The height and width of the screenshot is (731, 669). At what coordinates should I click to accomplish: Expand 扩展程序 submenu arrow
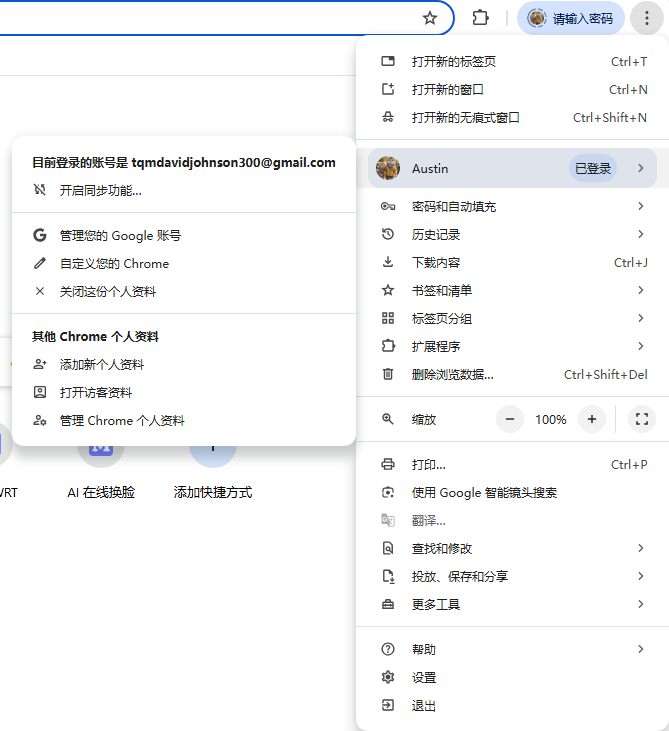coord(641,346)
